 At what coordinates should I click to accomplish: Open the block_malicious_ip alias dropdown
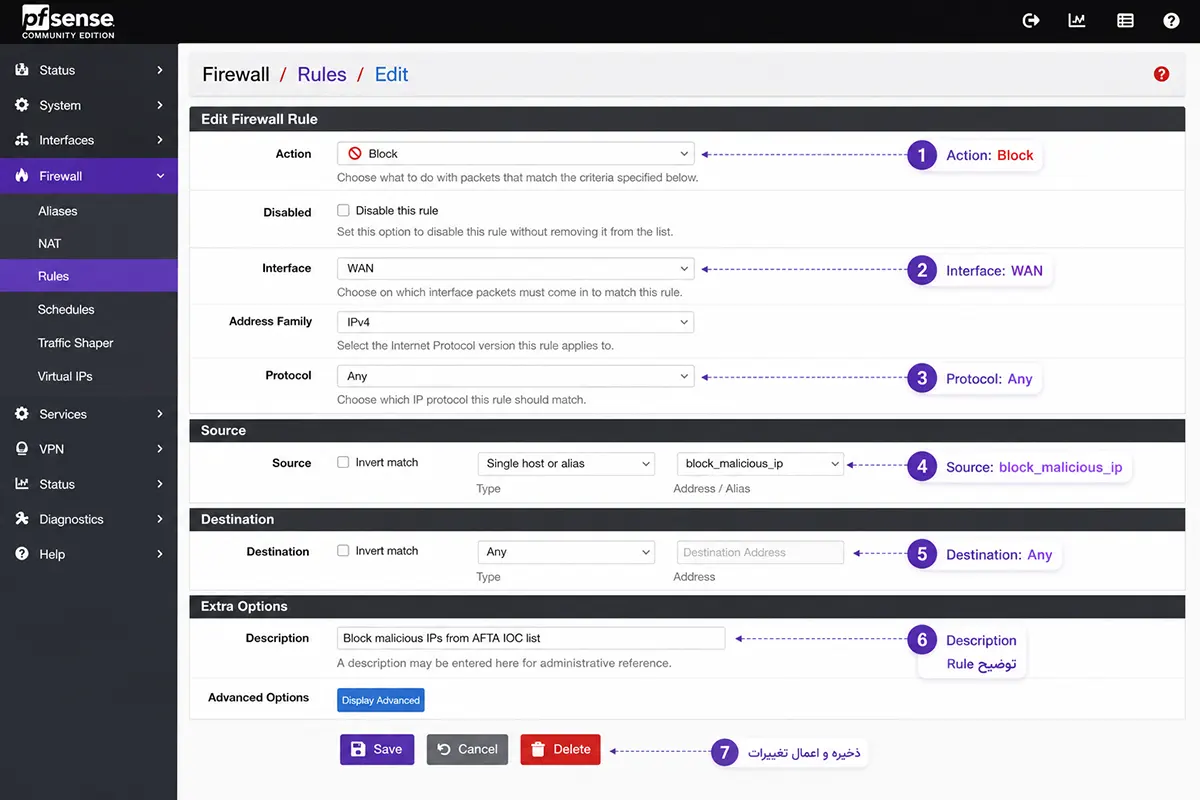tap(760, 464)
